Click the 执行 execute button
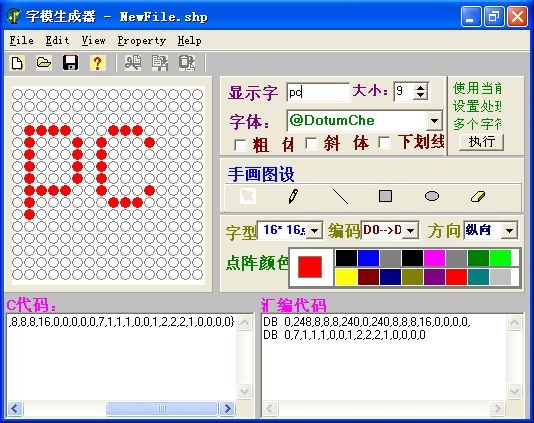The height and width of the screenshot is (423, 534). pyautogui.click(x=481, y=142)
